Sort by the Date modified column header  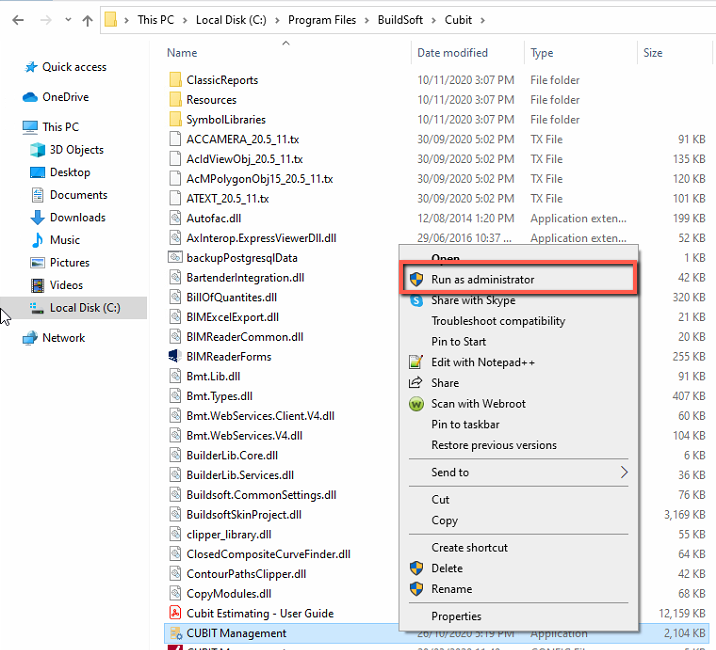(x=452, y=53)
